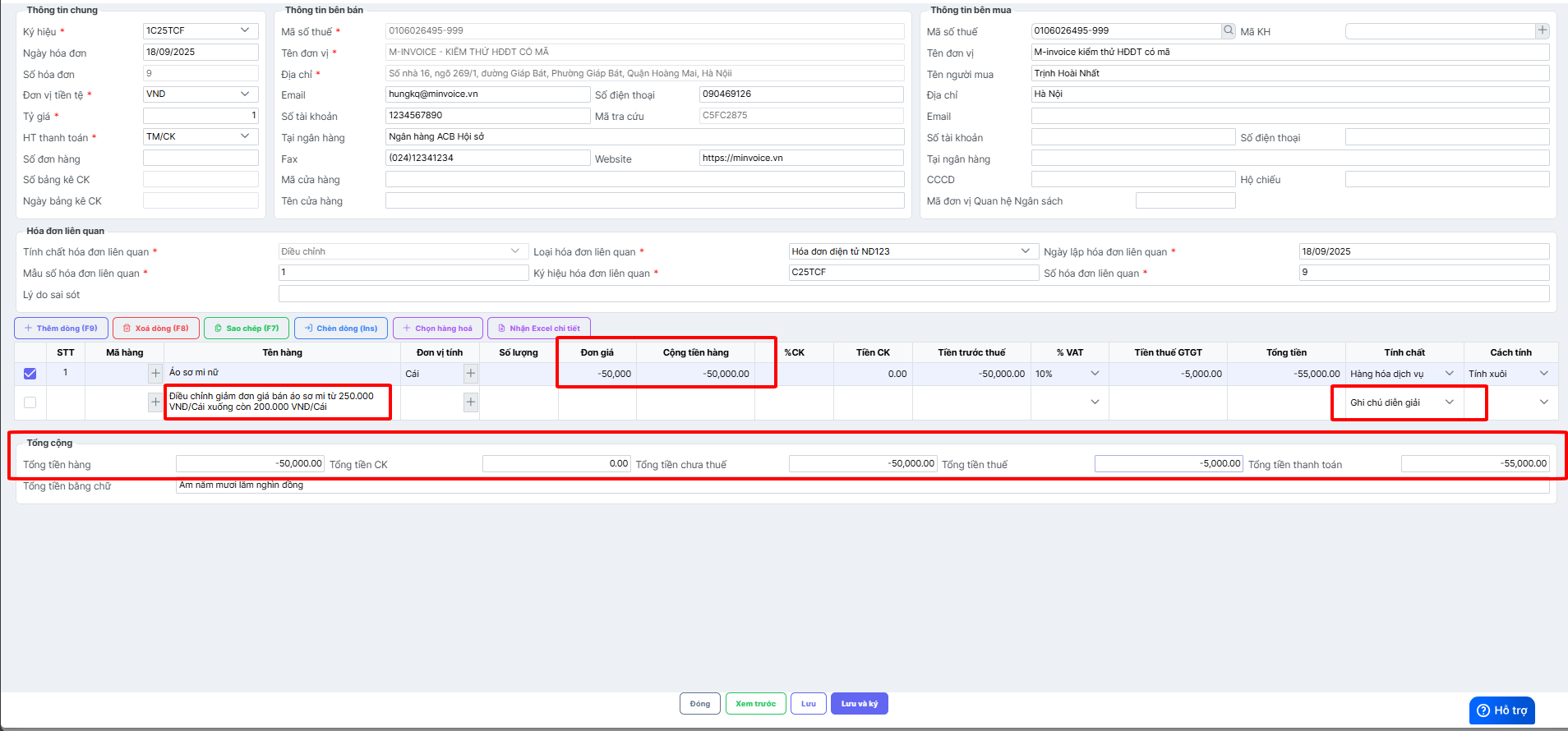
Task: Open Loại hóa đơn liên quan dropdown
Action: (x=1025, y=251)
